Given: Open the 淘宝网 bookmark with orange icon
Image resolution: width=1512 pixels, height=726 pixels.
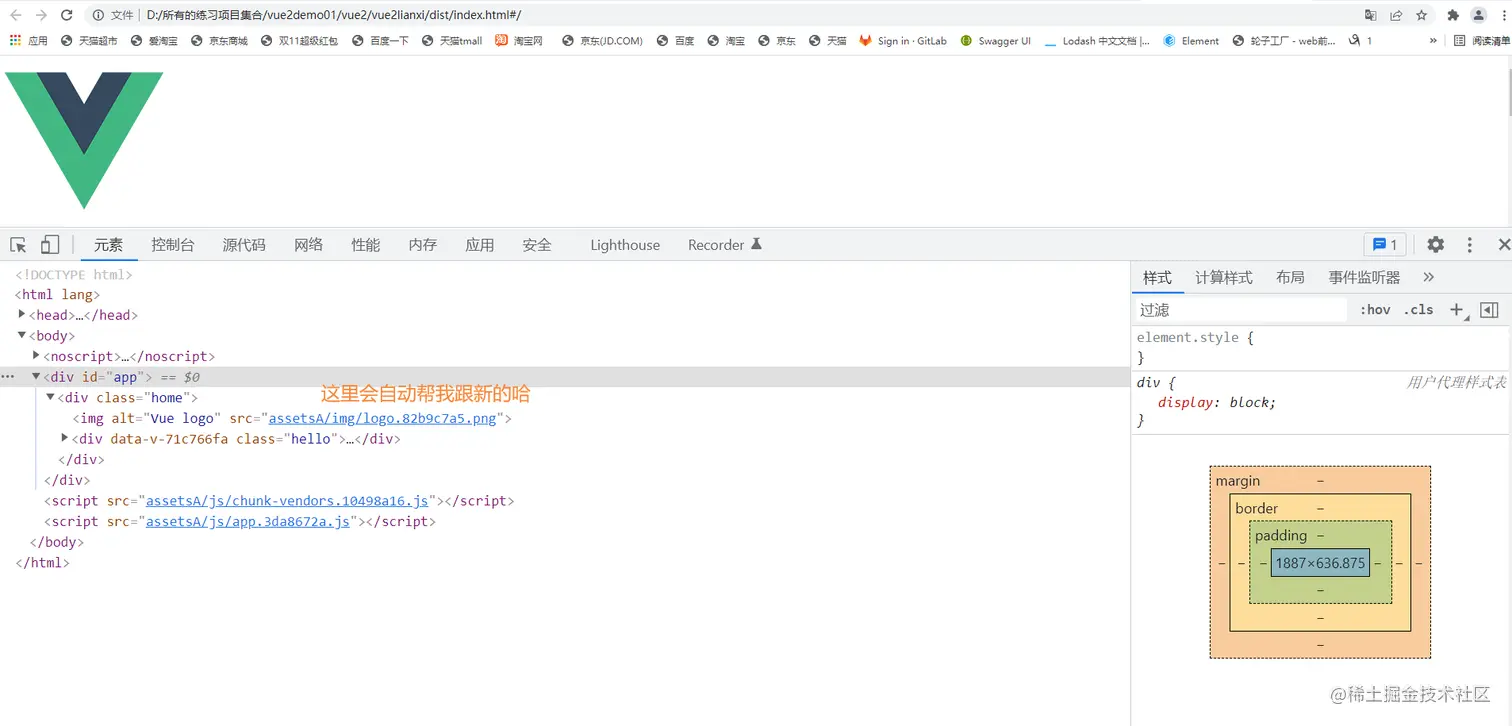Looking at the screenshot, I should (x=519, y=41).
